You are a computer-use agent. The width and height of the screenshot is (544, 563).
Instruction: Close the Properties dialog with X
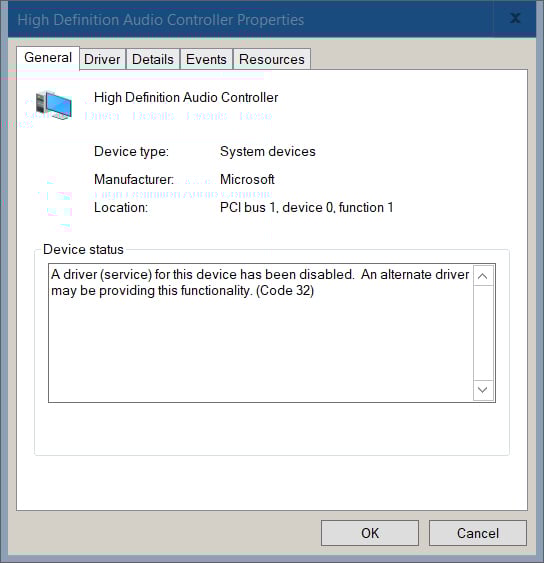click(x=515, y=18)
